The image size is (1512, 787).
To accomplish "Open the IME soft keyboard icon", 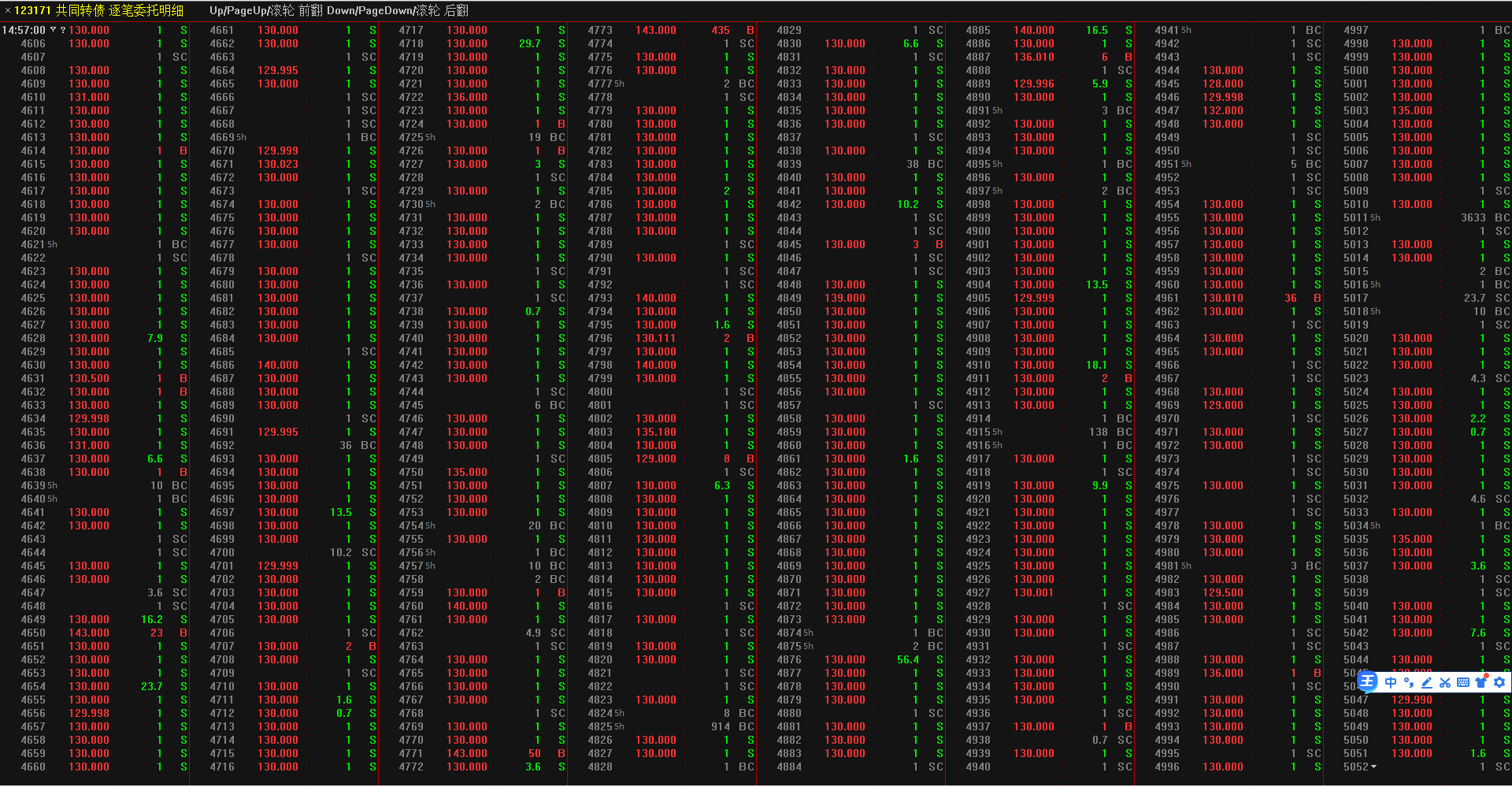I will 1463,683.
